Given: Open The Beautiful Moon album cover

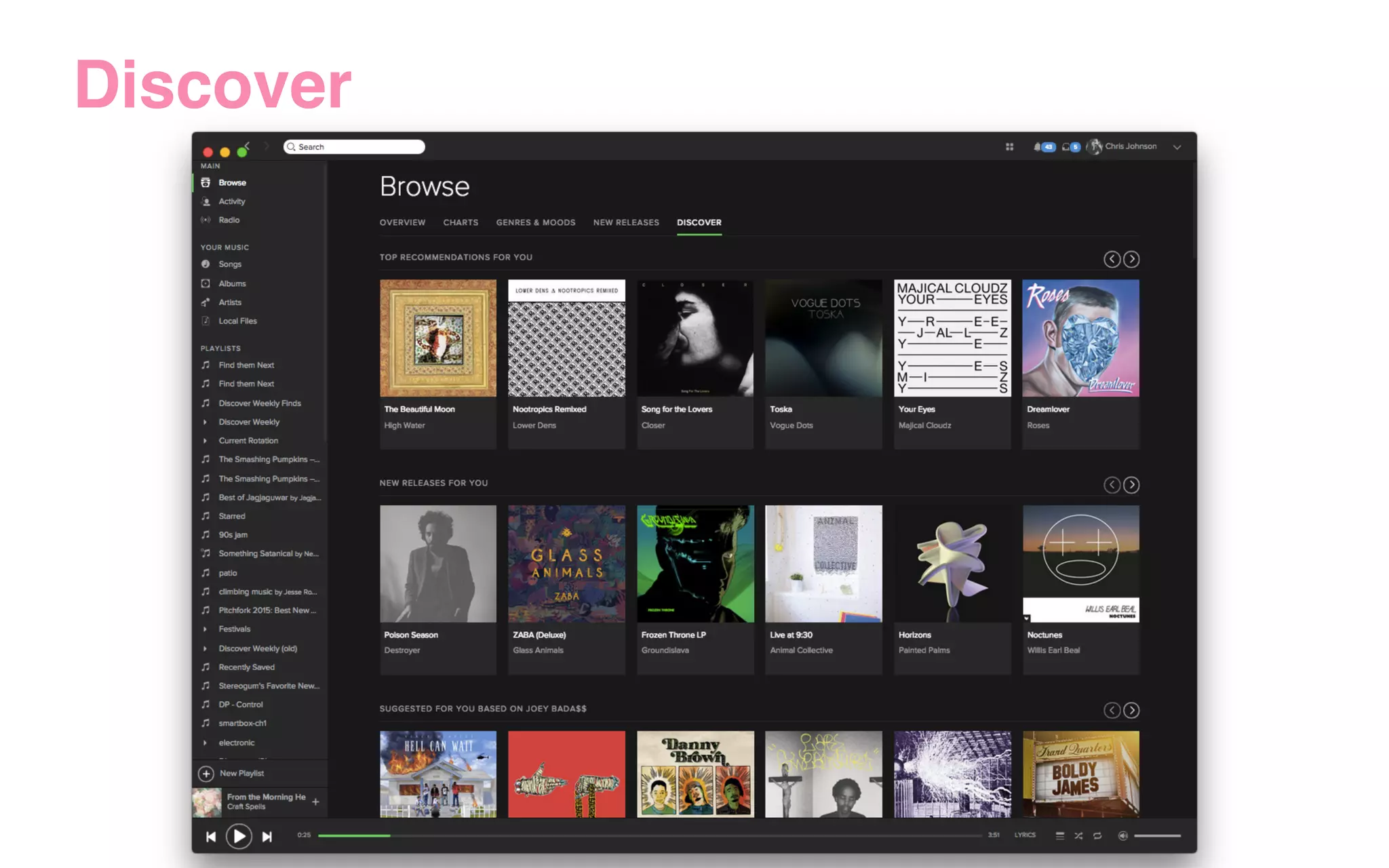Looking at the screenshot, I should [x=438, y=338].
